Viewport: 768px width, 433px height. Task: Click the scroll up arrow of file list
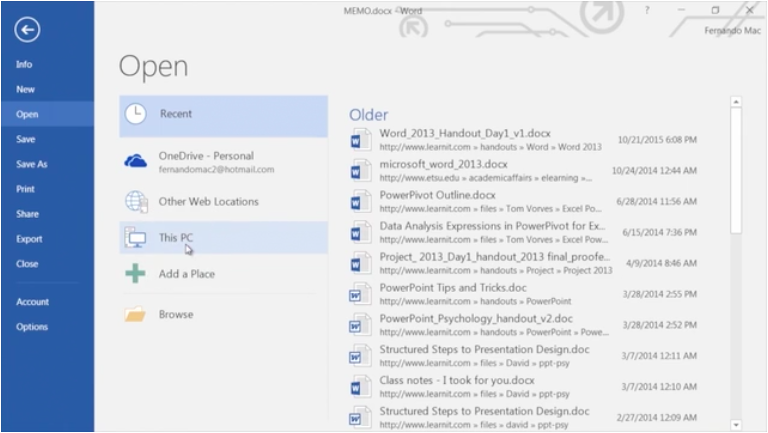click(736, 102)
